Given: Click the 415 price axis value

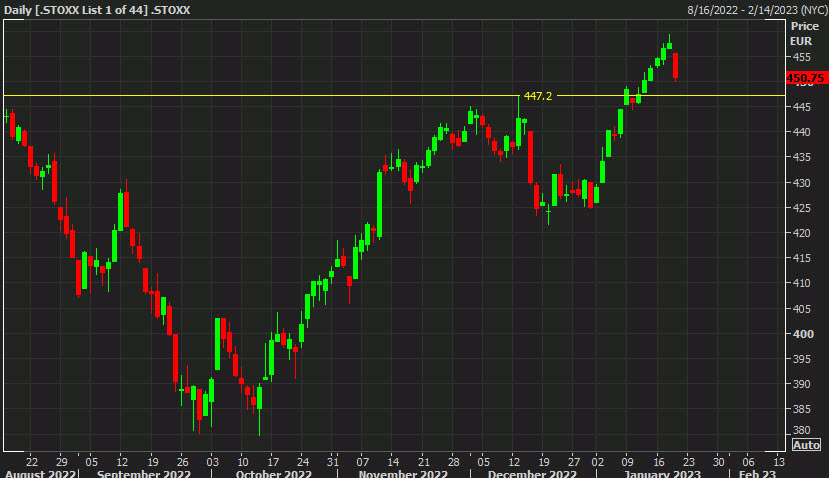Looking at the screenshot, I should [x=801, y=258].
